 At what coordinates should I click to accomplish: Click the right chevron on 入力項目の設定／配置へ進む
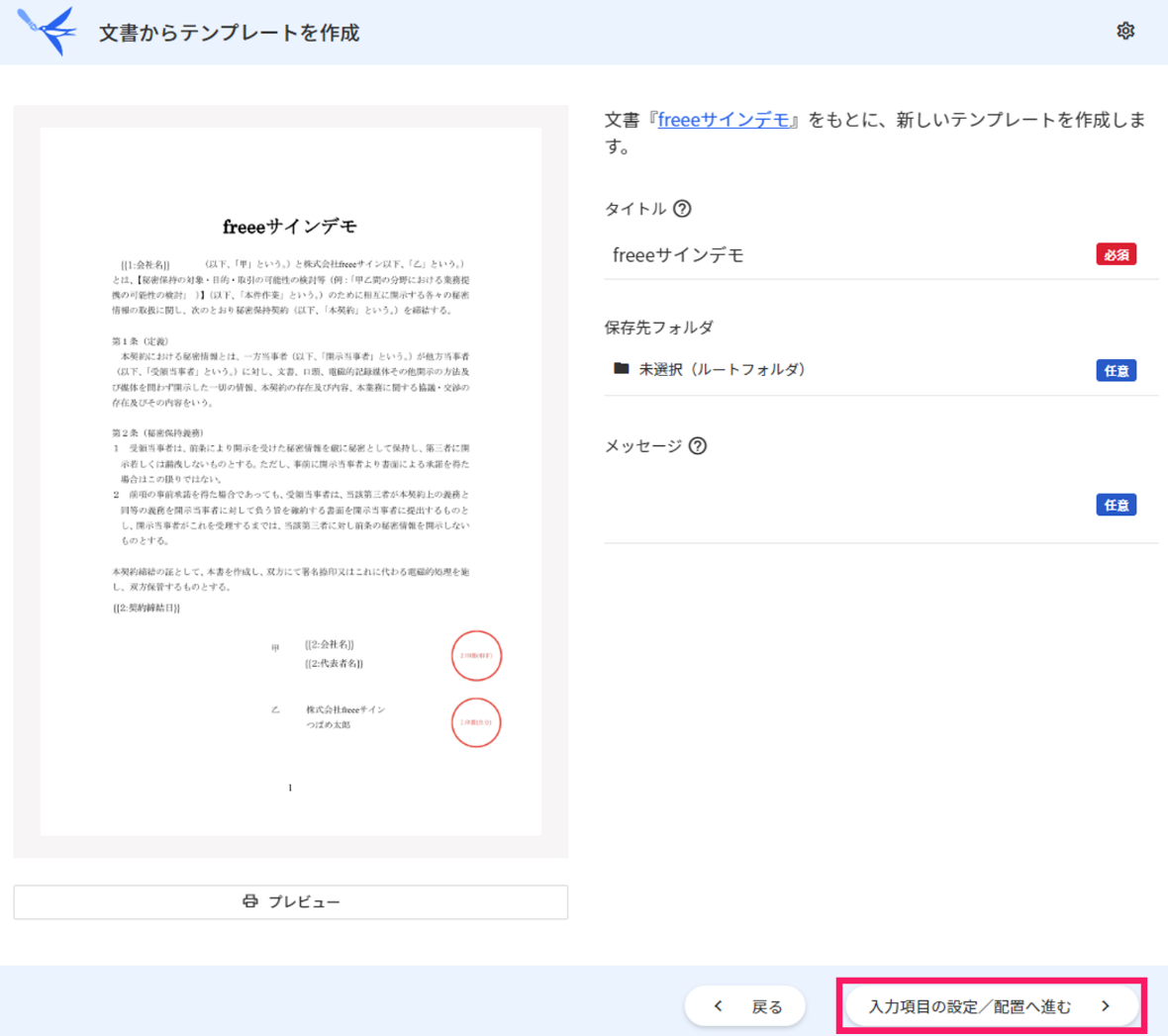pos(1106,1006)
